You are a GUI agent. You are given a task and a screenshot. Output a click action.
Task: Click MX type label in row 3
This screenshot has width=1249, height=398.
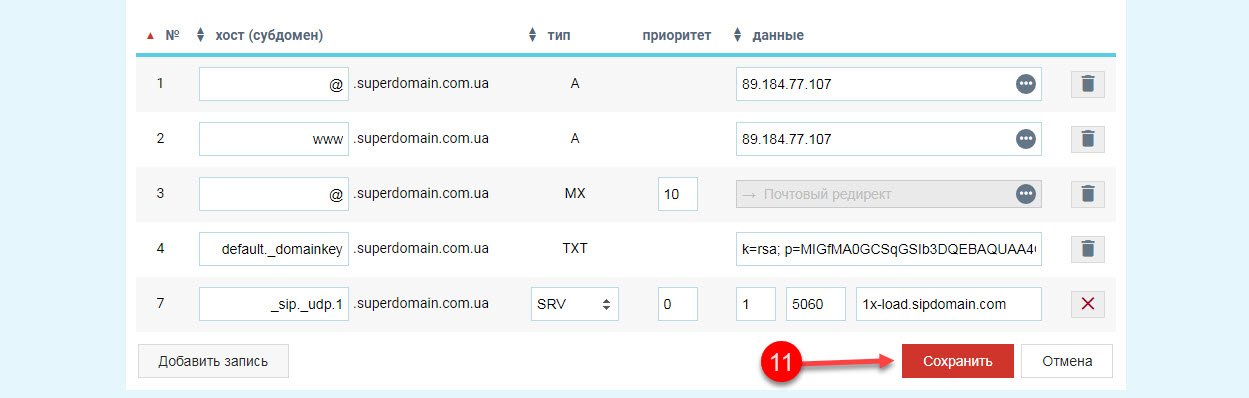[575, 194]
